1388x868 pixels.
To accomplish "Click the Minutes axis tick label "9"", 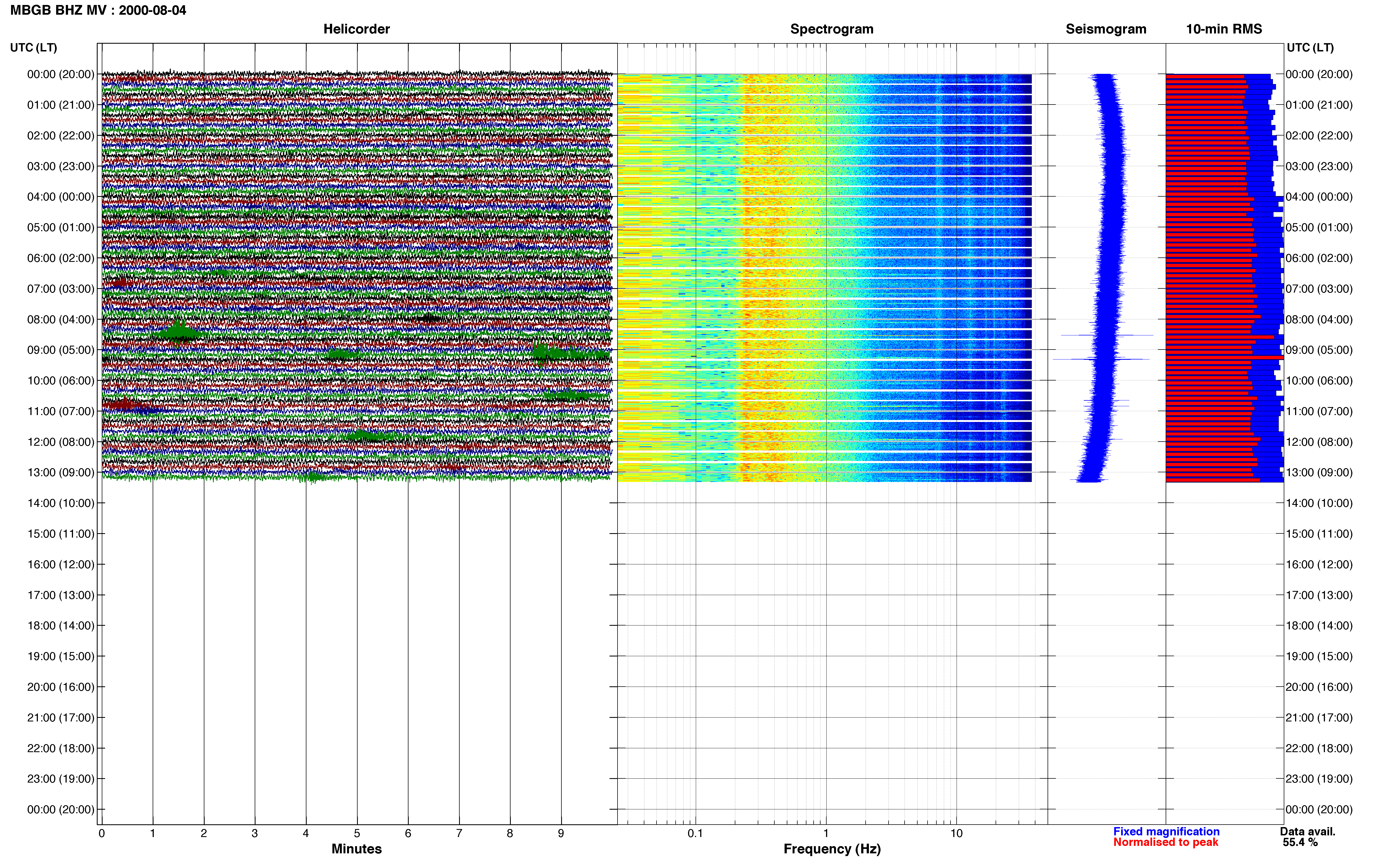I will tap(561, 833).
